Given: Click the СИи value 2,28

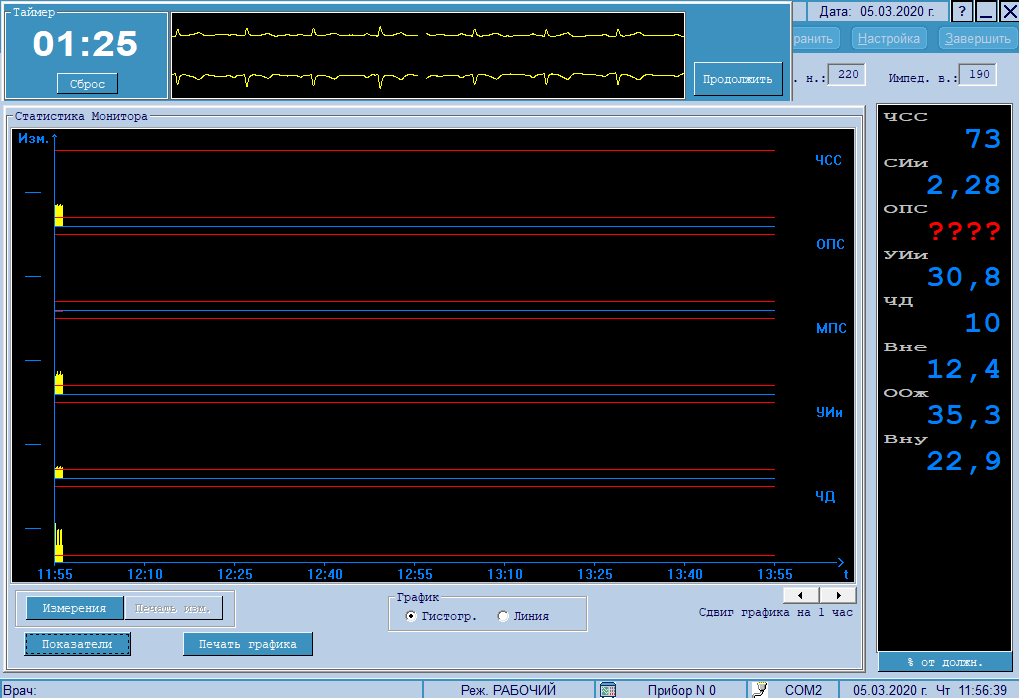Looking at the screenshot, I should coord(963,185).
